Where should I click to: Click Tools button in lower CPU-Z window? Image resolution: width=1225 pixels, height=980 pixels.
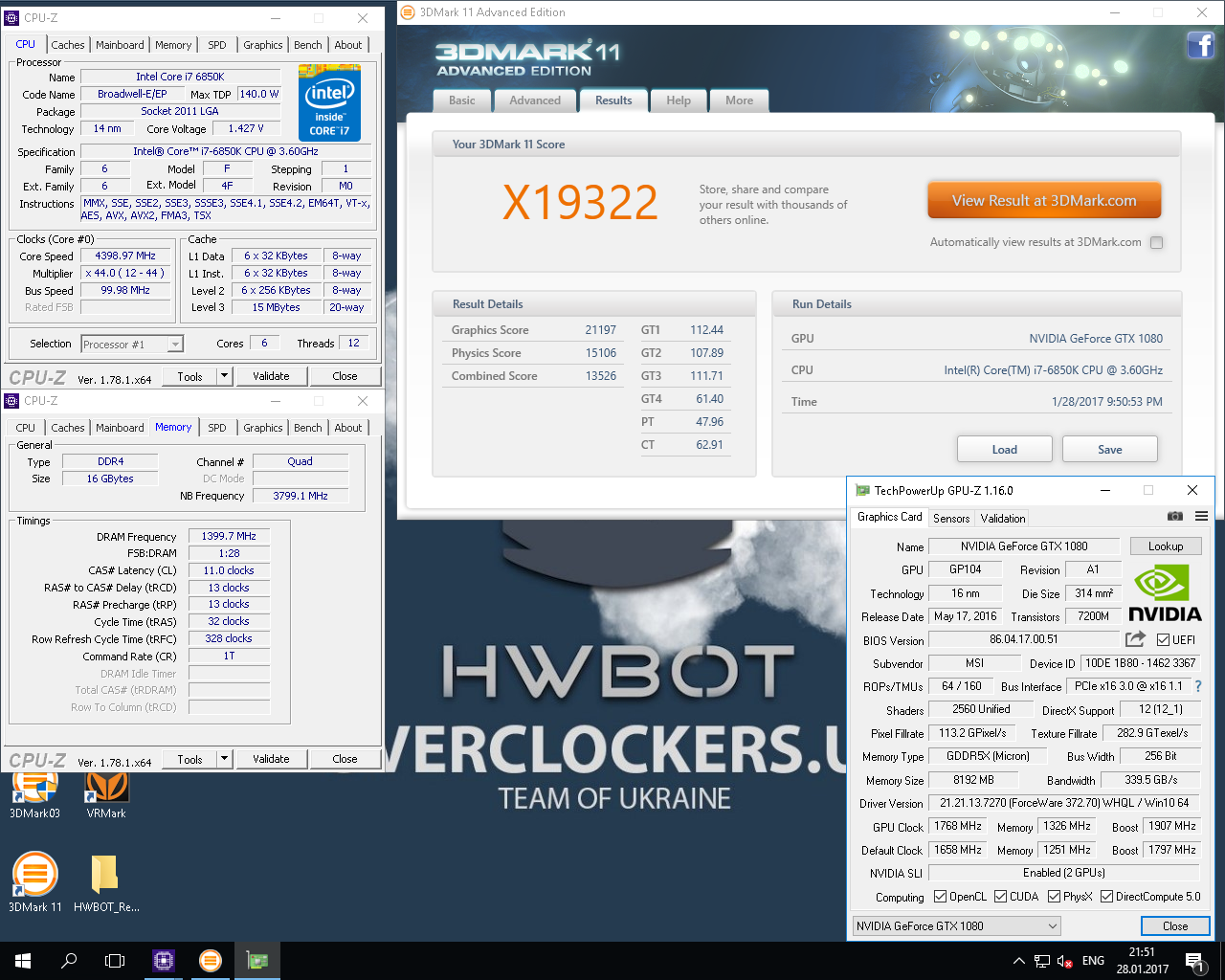pyautogui.click(x=190, y=759)
